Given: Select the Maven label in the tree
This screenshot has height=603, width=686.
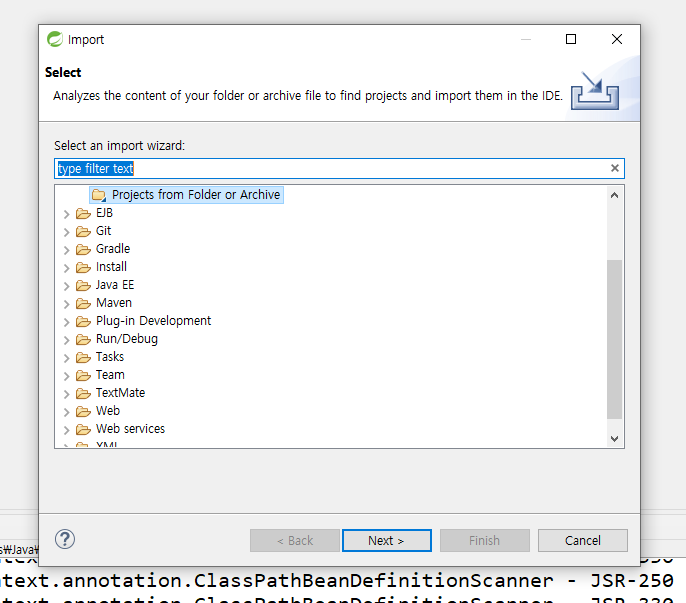Looking at the screenshot, I should [x=114, y=303].
